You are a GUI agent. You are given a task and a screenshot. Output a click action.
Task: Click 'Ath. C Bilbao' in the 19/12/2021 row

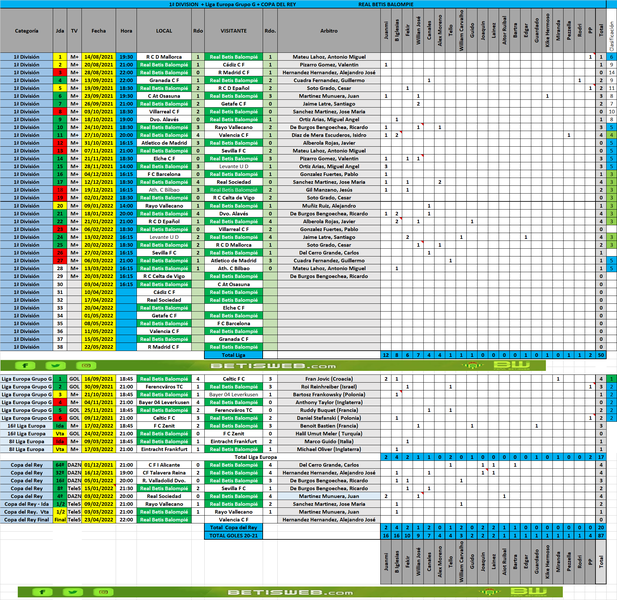(x=164, y=190)
